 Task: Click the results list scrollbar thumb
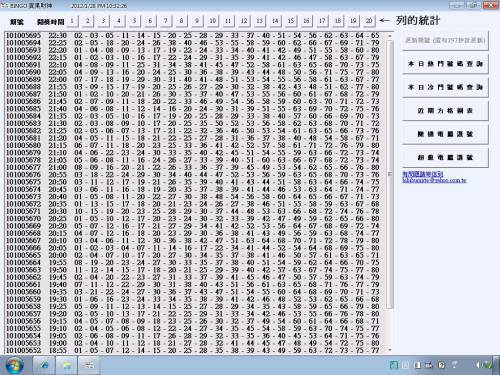390,174
